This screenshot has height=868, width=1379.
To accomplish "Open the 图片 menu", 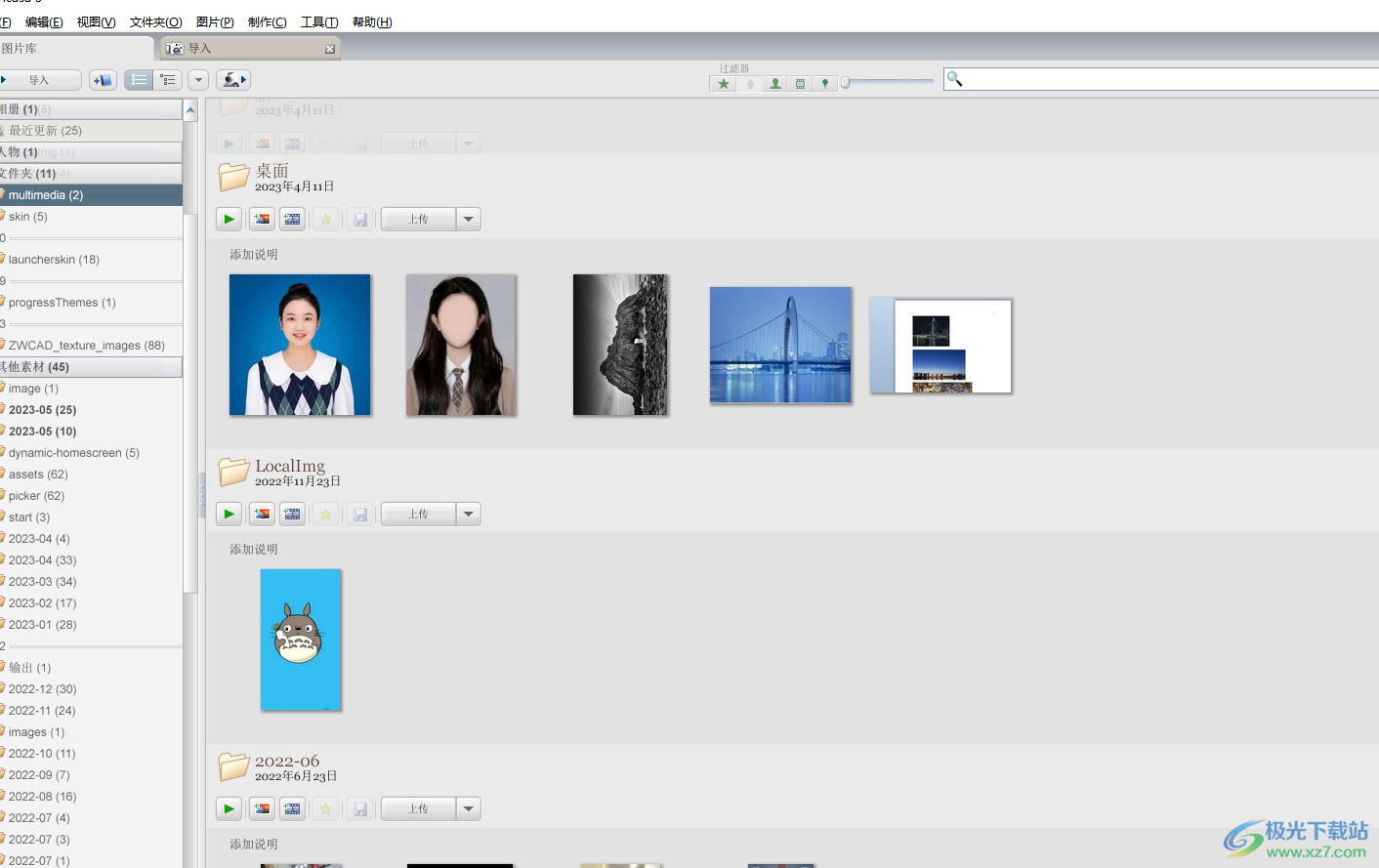I will point(215,21).
